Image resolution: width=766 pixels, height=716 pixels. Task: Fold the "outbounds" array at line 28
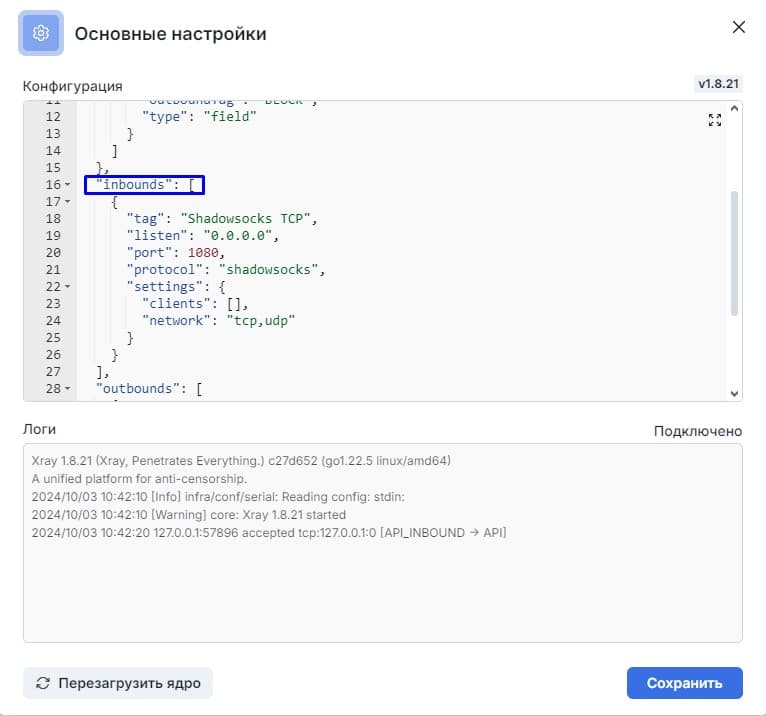pos(67,389)
